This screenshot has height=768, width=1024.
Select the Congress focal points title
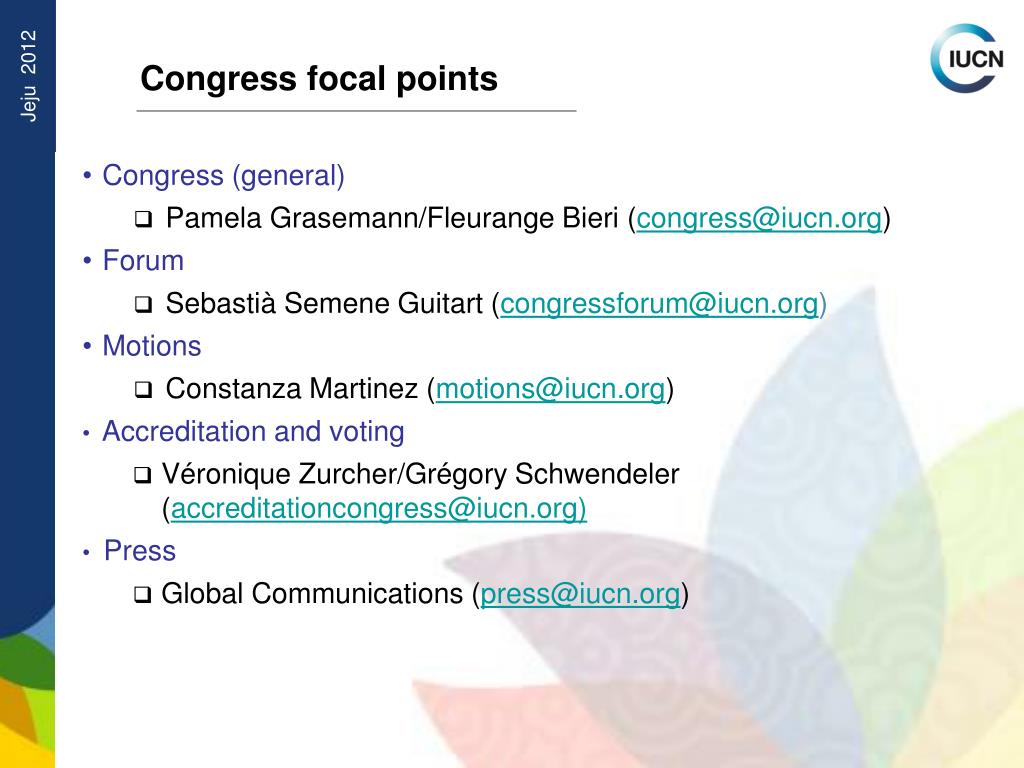[319, 80]
